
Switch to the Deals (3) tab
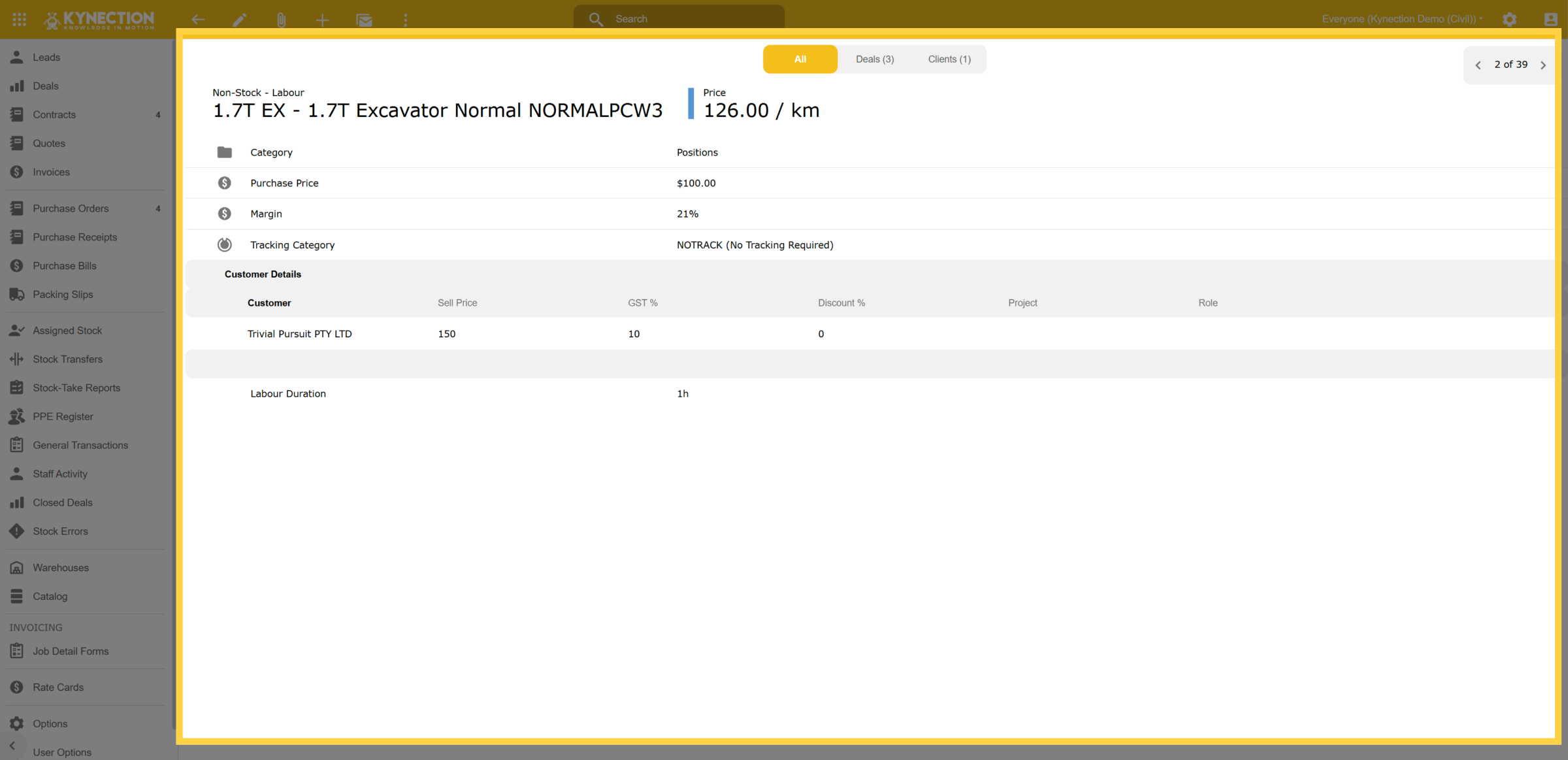pos(875,59)
